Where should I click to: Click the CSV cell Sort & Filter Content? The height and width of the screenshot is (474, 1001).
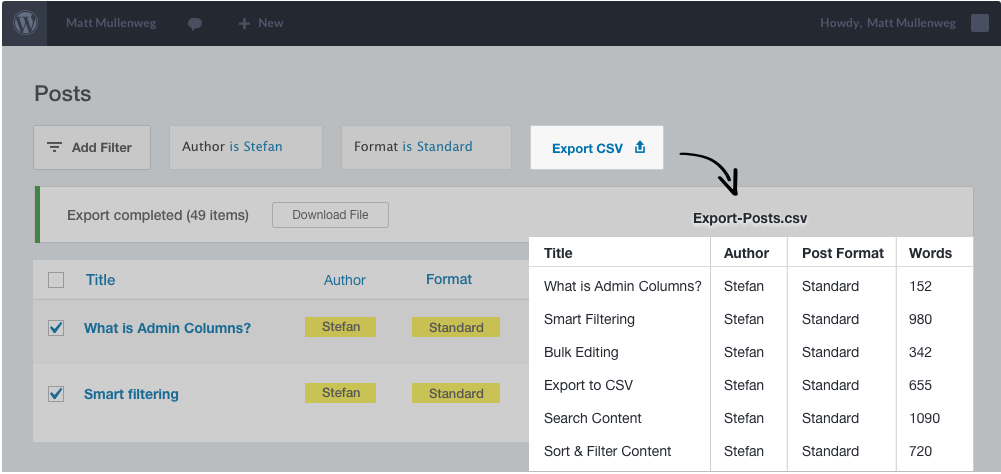[x=607, y=451]
